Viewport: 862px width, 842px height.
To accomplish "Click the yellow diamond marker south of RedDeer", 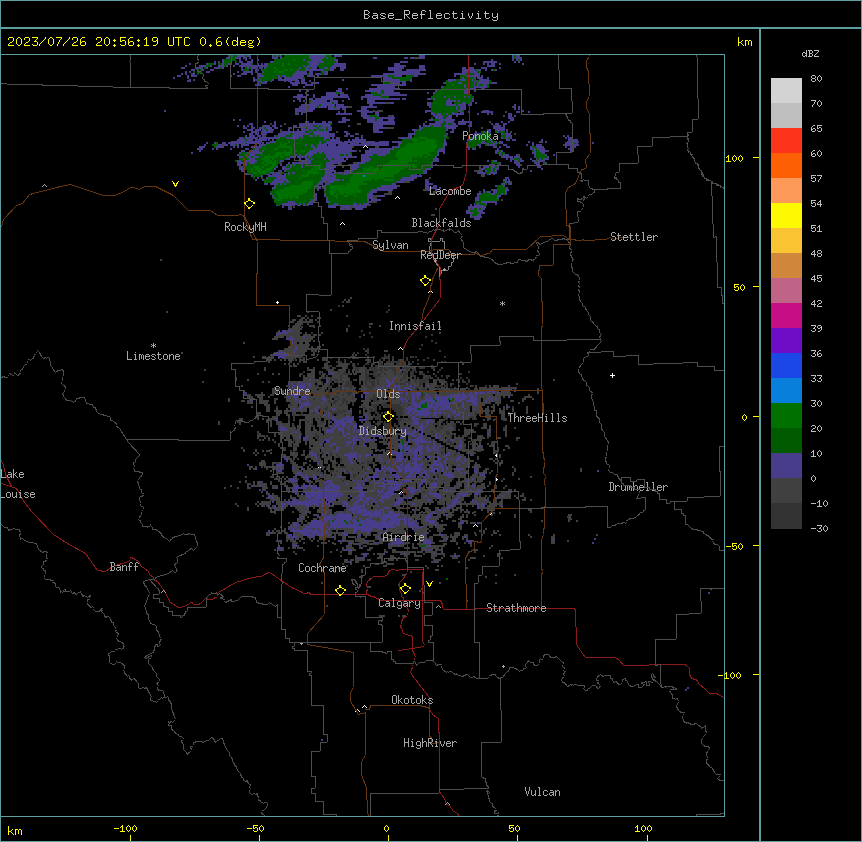I will 426,281.
